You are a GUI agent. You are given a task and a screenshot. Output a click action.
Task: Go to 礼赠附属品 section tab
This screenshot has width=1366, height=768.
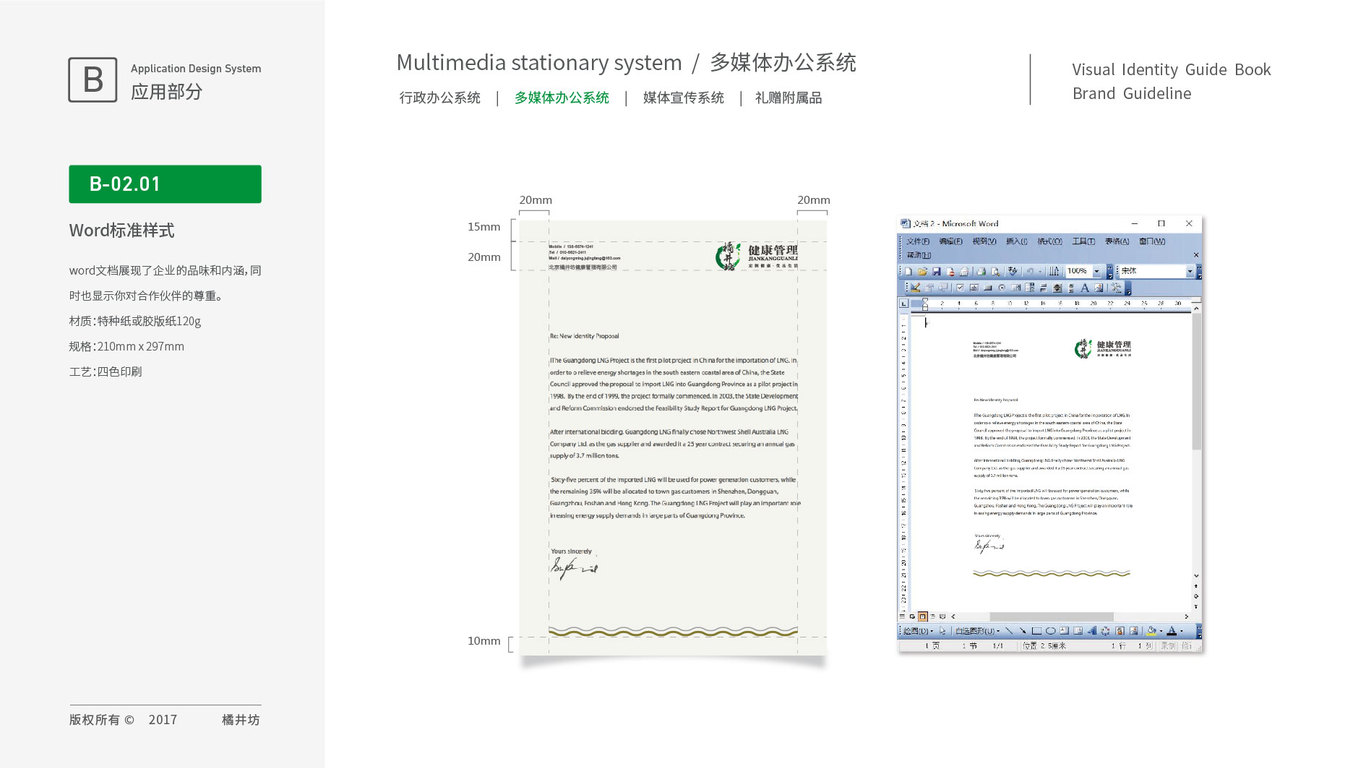pyautogui.click(x=789, y=98)
